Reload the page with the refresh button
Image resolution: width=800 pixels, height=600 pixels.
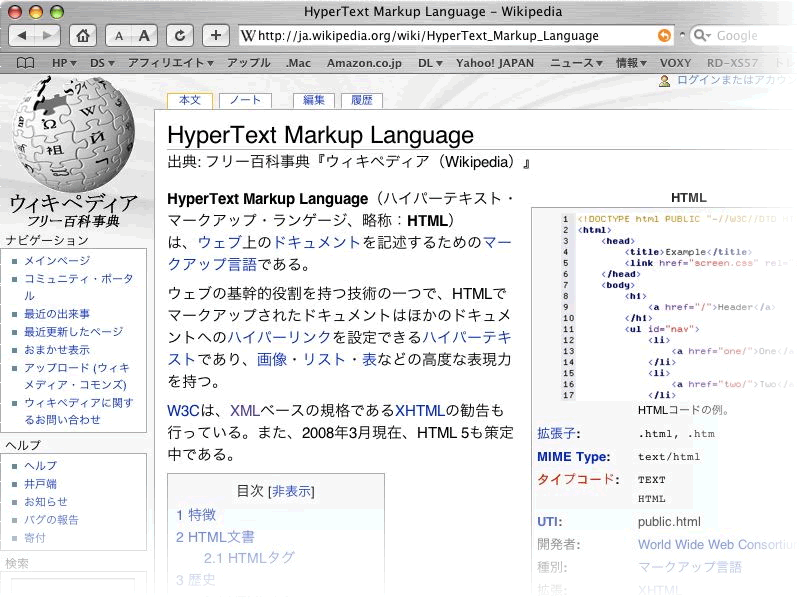180,36
